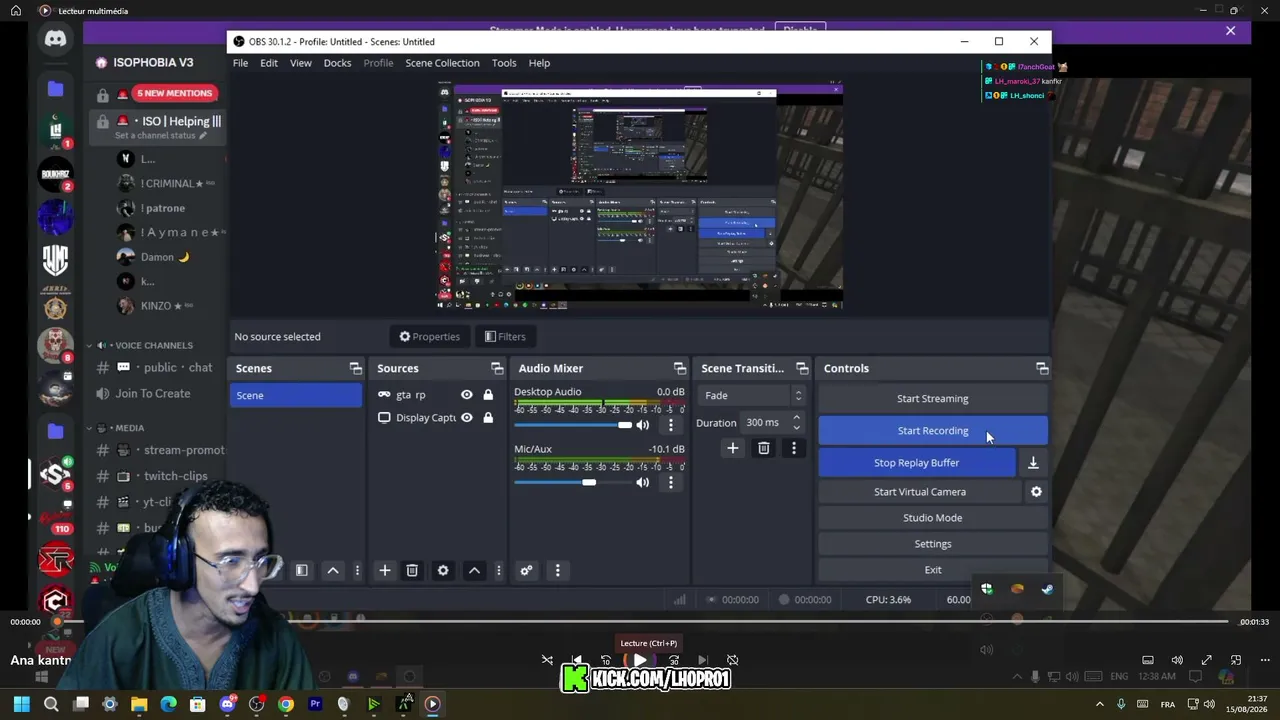Open the media player volume control
This screenshot has height=720, width=1280.
pos(1177,660)
